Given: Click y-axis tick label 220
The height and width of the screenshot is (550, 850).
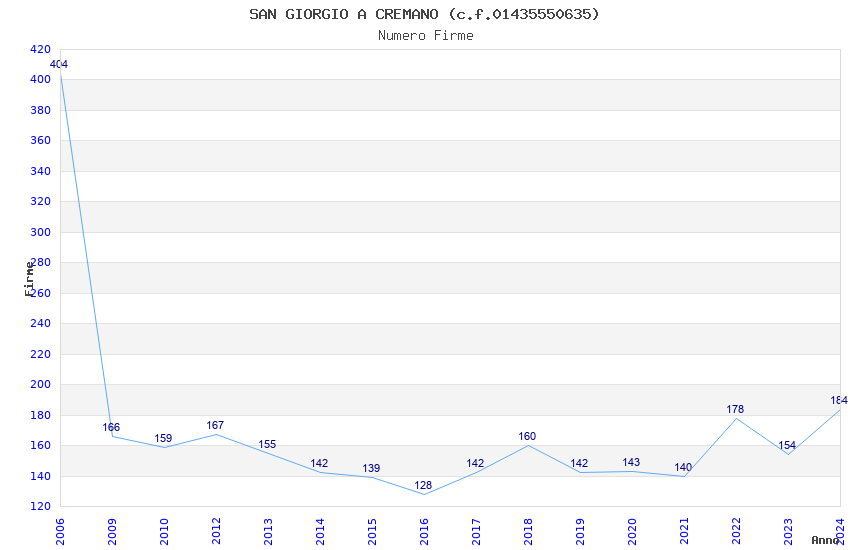Looking at the screenshot, I should 40,354.
